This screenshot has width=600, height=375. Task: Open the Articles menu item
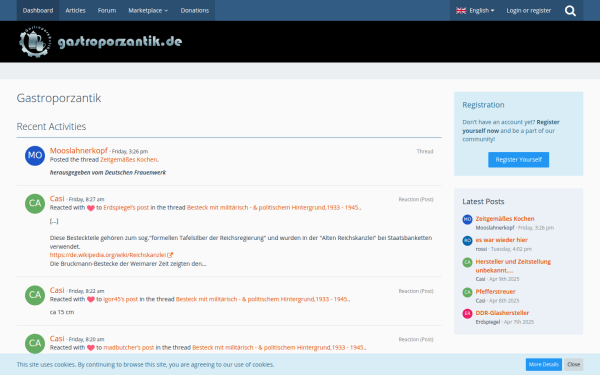coord(75,11)
